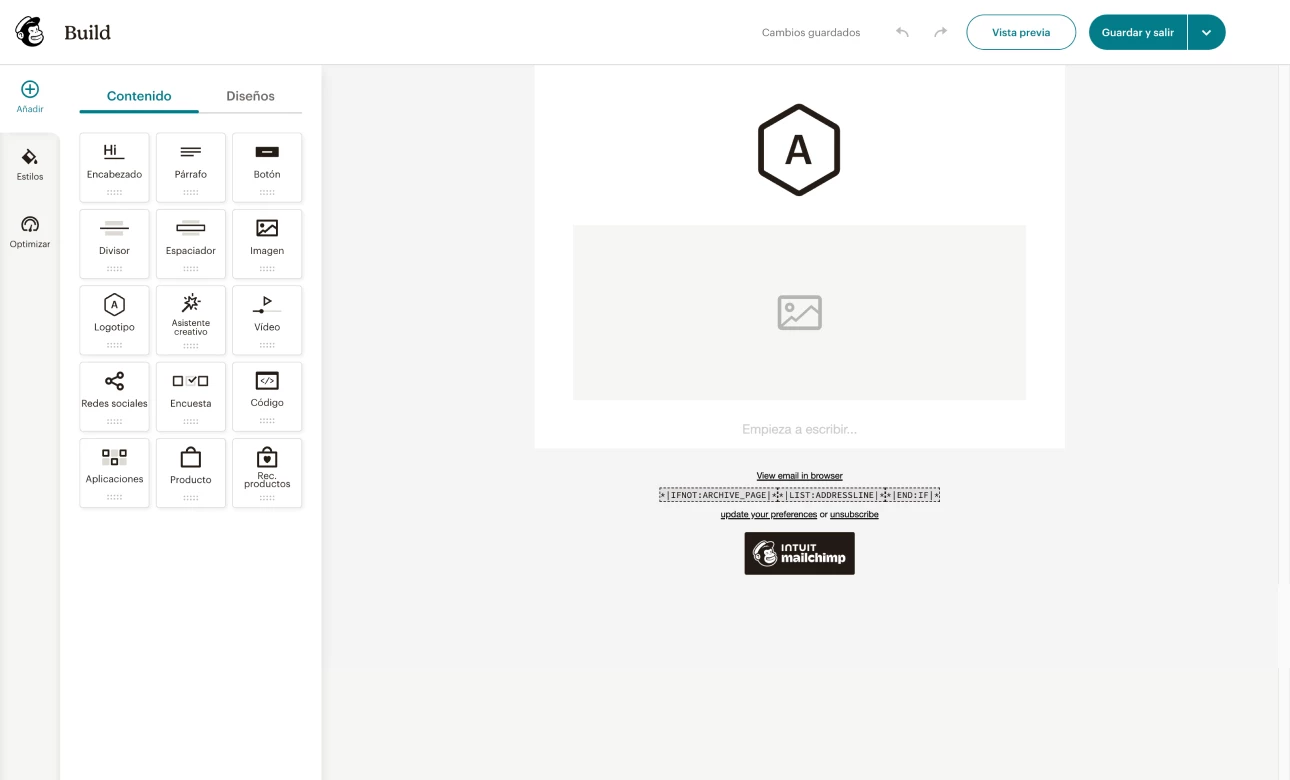Add the Vídeo content block
This screenshot has height=780, width=1290.
click(267, 318)
